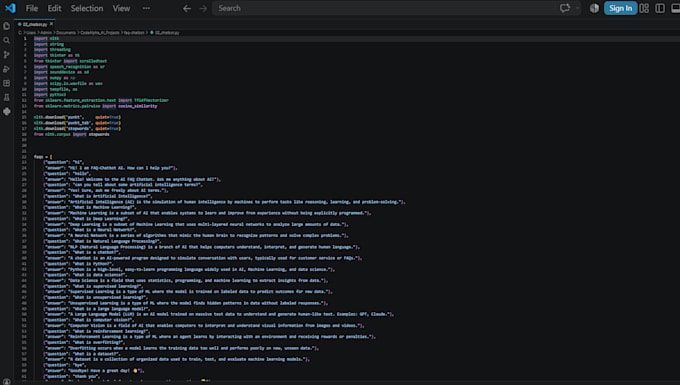The image size is (680, 385).
Task: Click the "What is Python?" question line
Action: [78, 264]
